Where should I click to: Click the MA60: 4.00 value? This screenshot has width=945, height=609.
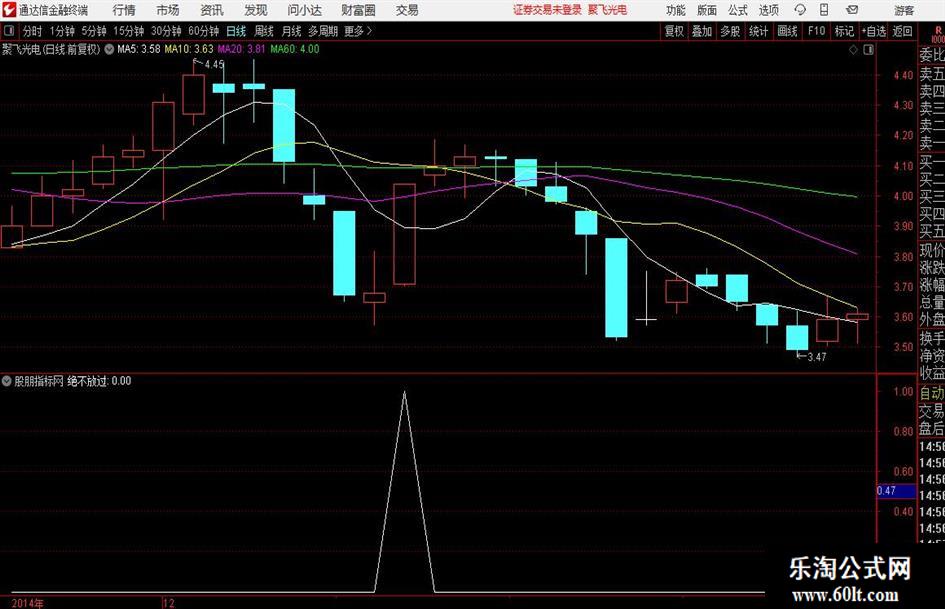click(x=295, y=49)
